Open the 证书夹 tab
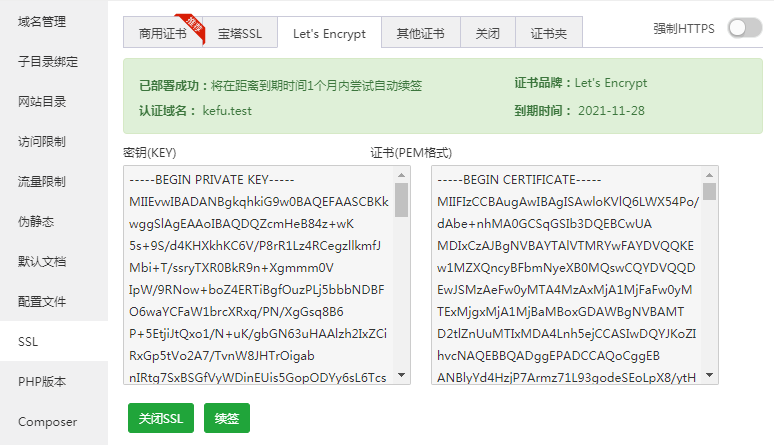 tap(548, 33)
